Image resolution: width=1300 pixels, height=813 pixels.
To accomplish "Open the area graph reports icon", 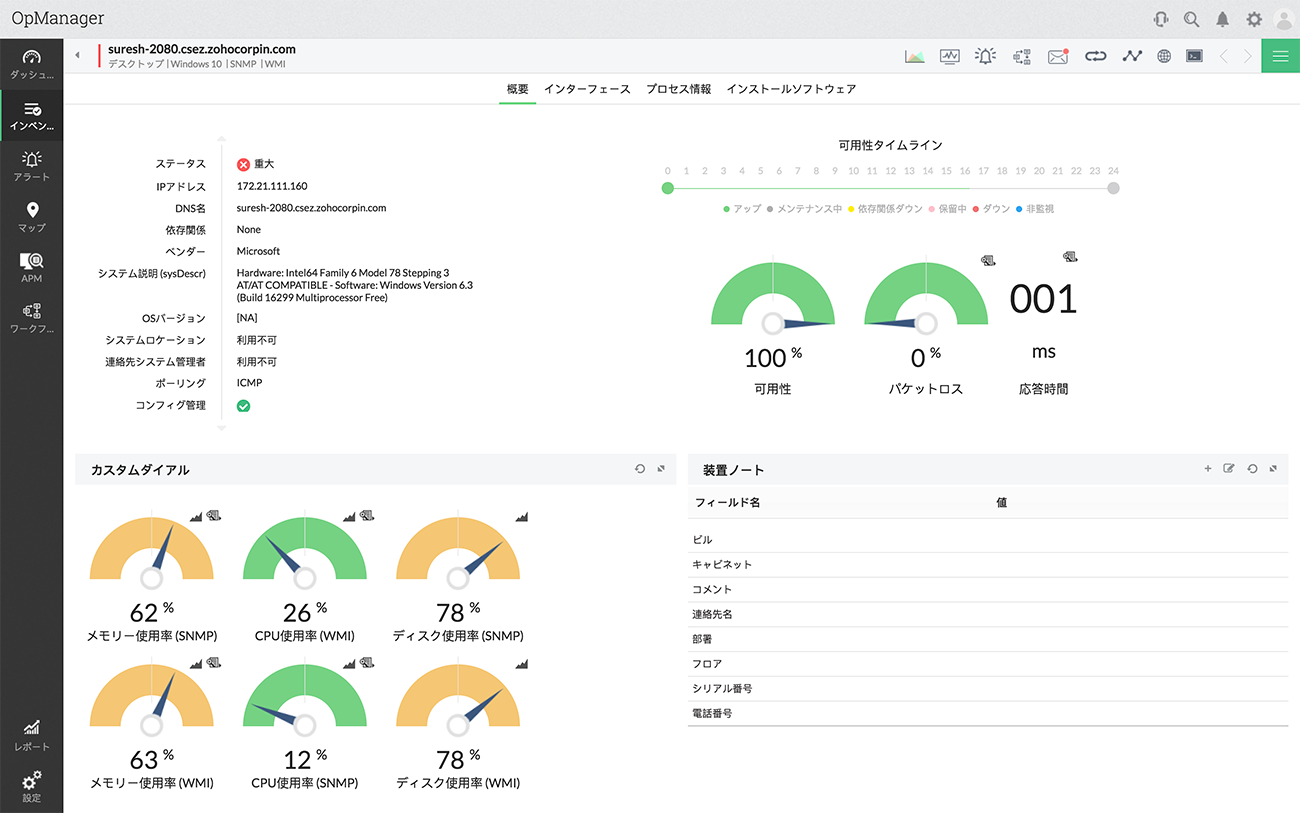I will tap(914, 56).
